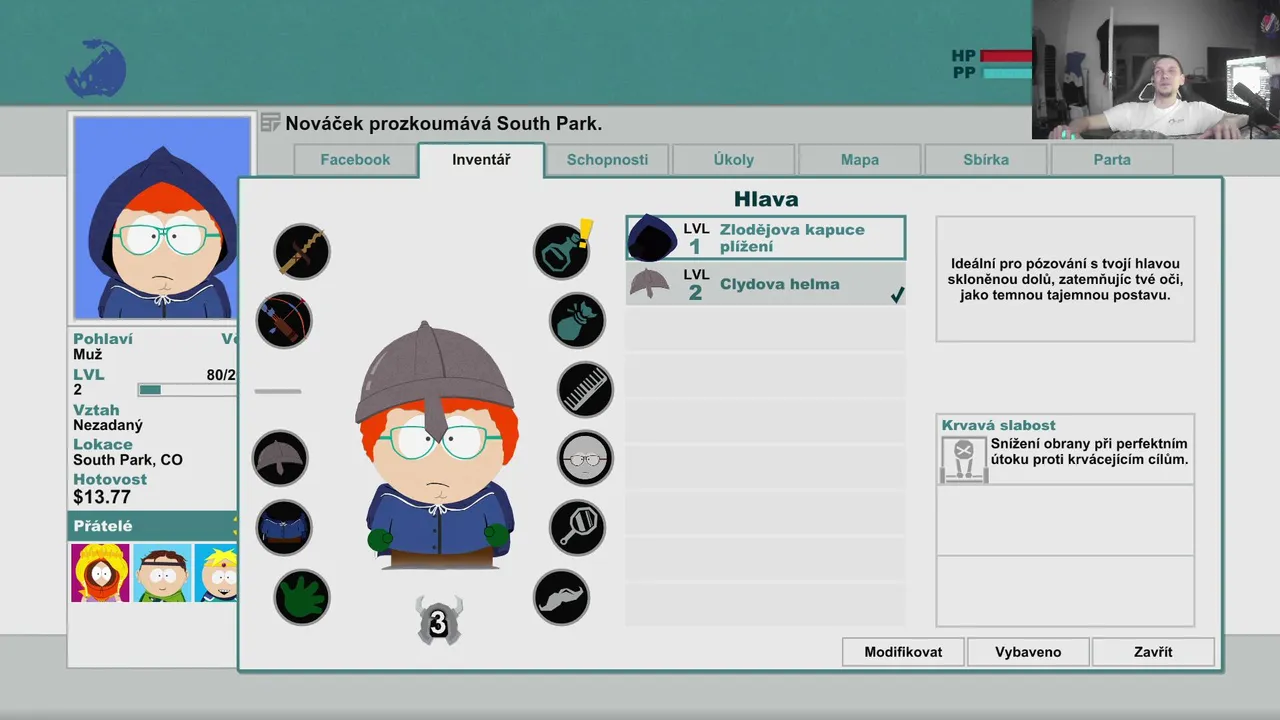The image size is (1280, 720).
Task: Click the red HP bar
Action: [x=1006, y=56]
